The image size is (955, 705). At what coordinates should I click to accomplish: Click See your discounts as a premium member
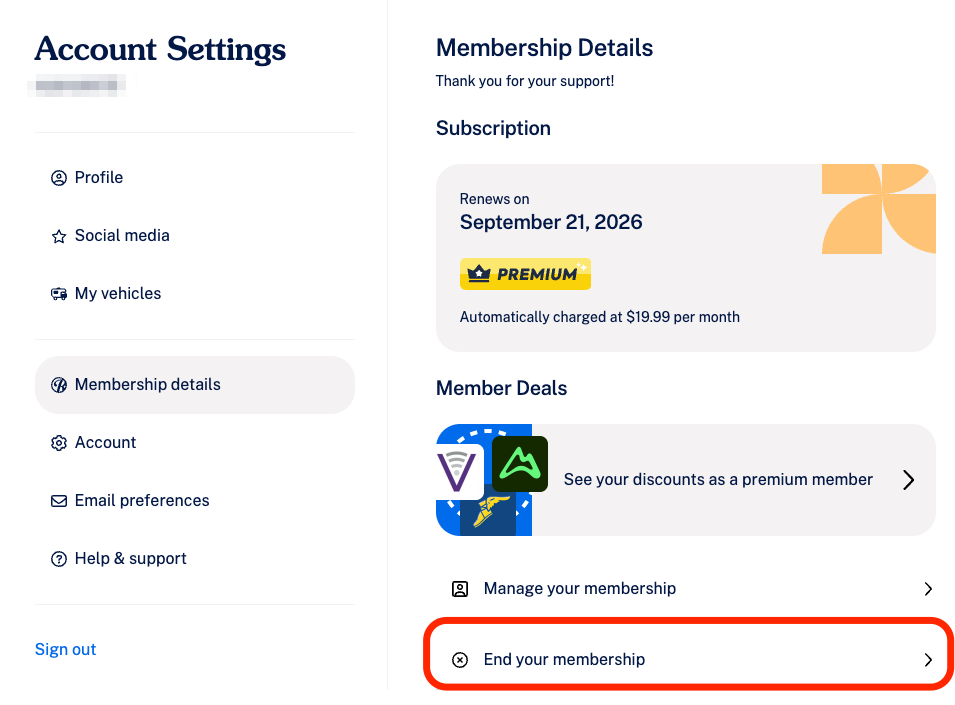coord(718,480)
